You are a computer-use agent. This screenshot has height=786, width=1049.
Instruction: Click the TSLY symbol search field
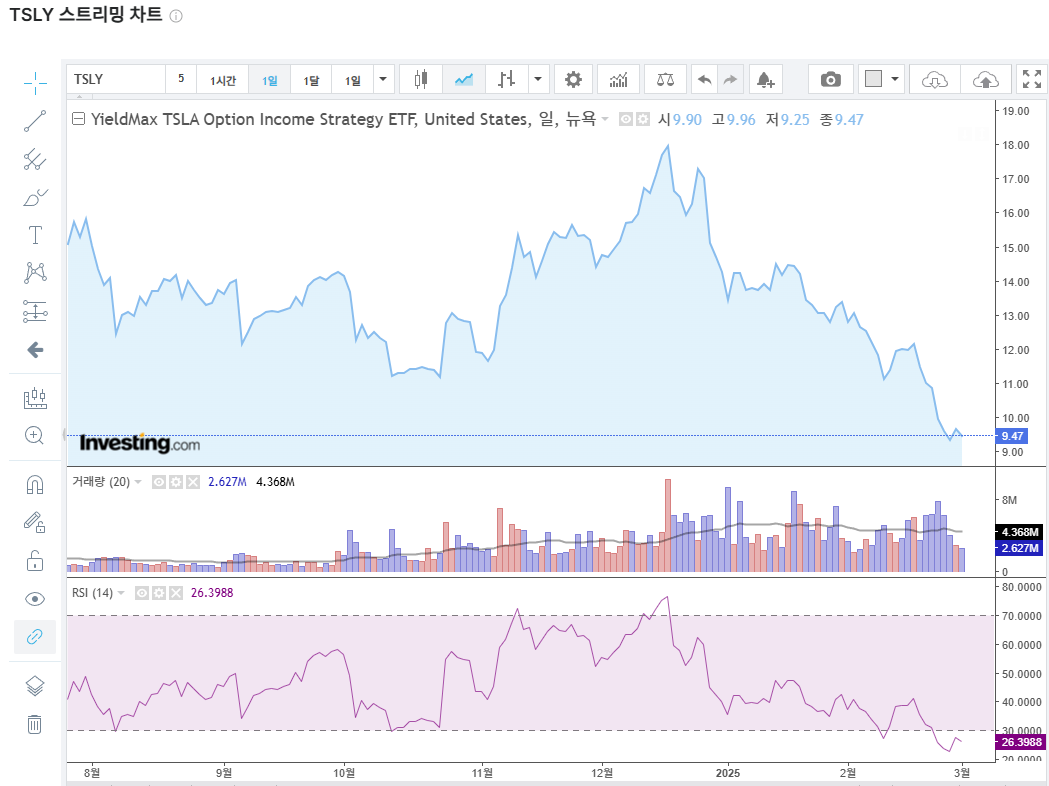tap(116, 80)
